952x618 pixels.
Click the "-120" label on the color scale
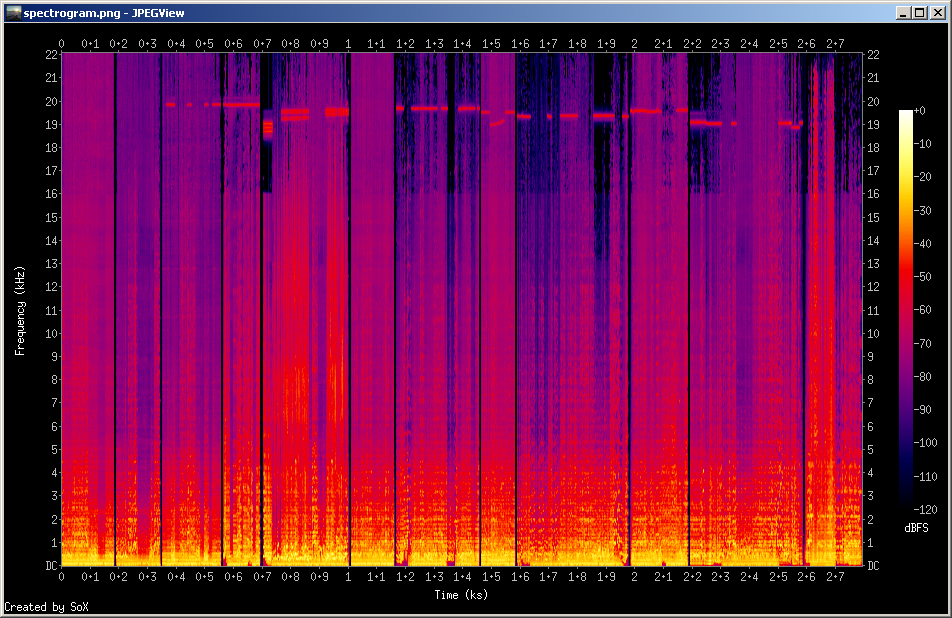pyautogui.click(x=924, y=509)
